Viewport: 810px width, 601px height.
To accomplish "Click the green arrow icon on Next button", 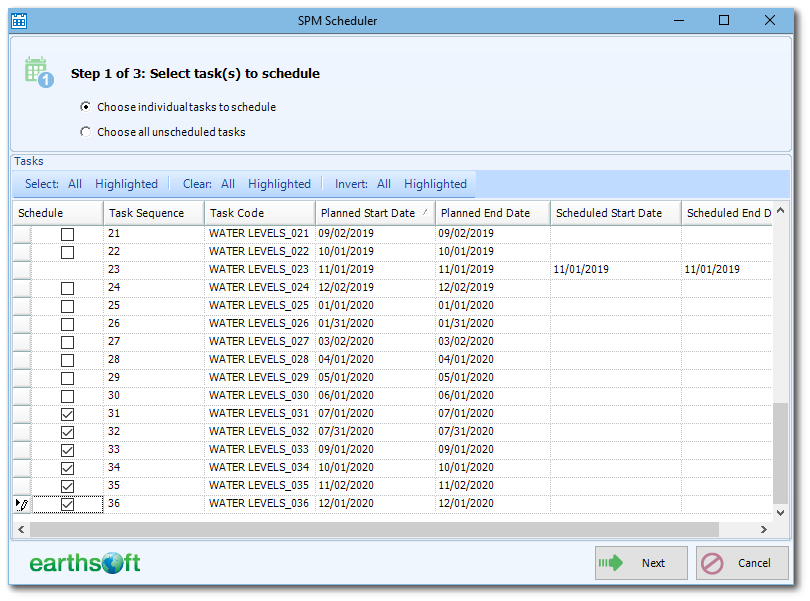I will tap(611, 563).
